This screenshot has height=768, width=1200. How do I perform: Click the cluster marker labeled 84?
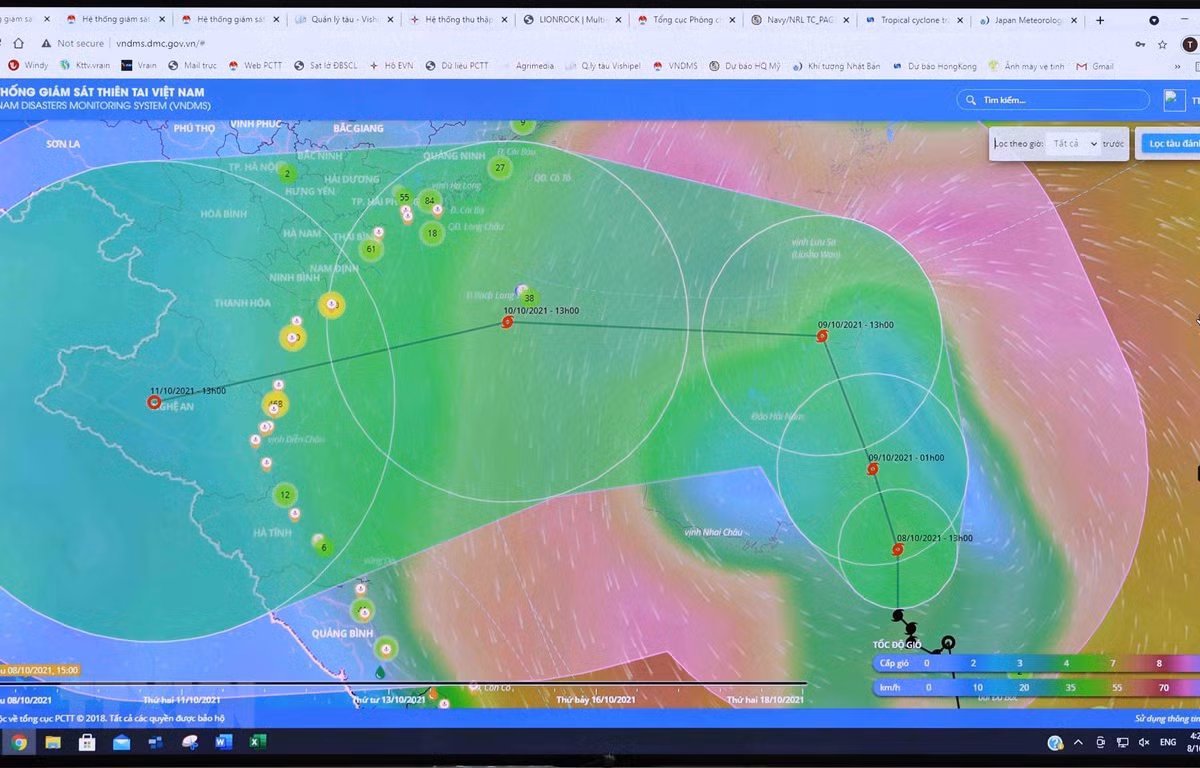tap(430, 201)
